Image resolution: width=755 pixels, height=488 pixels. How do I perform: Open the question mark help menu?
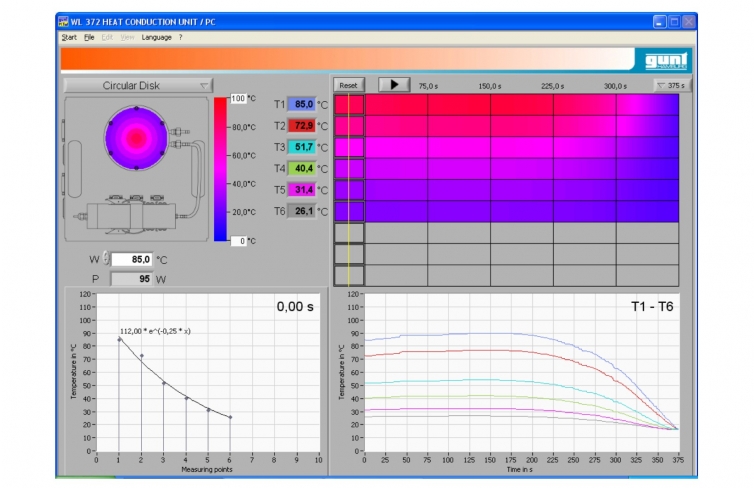(181, 37)
